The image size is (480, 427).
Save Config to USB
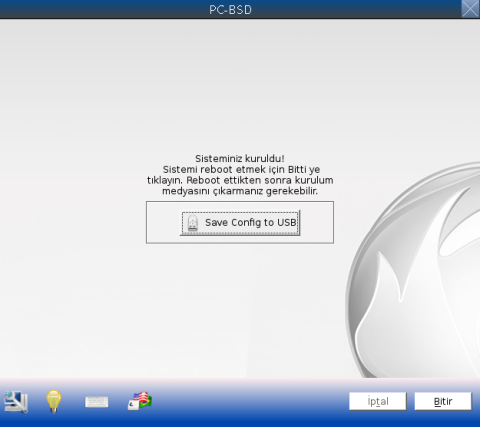240,223
